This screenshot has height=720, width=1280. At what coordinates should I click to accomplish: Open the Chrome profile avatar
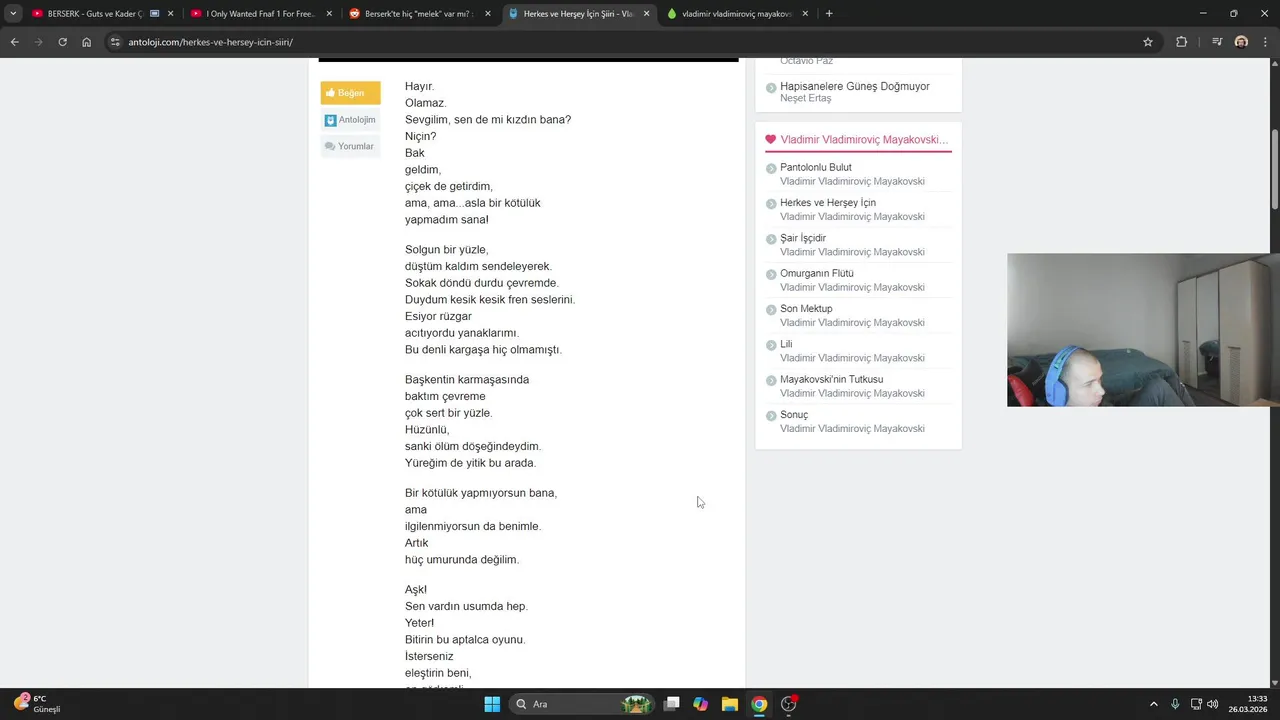[1241, 42]
